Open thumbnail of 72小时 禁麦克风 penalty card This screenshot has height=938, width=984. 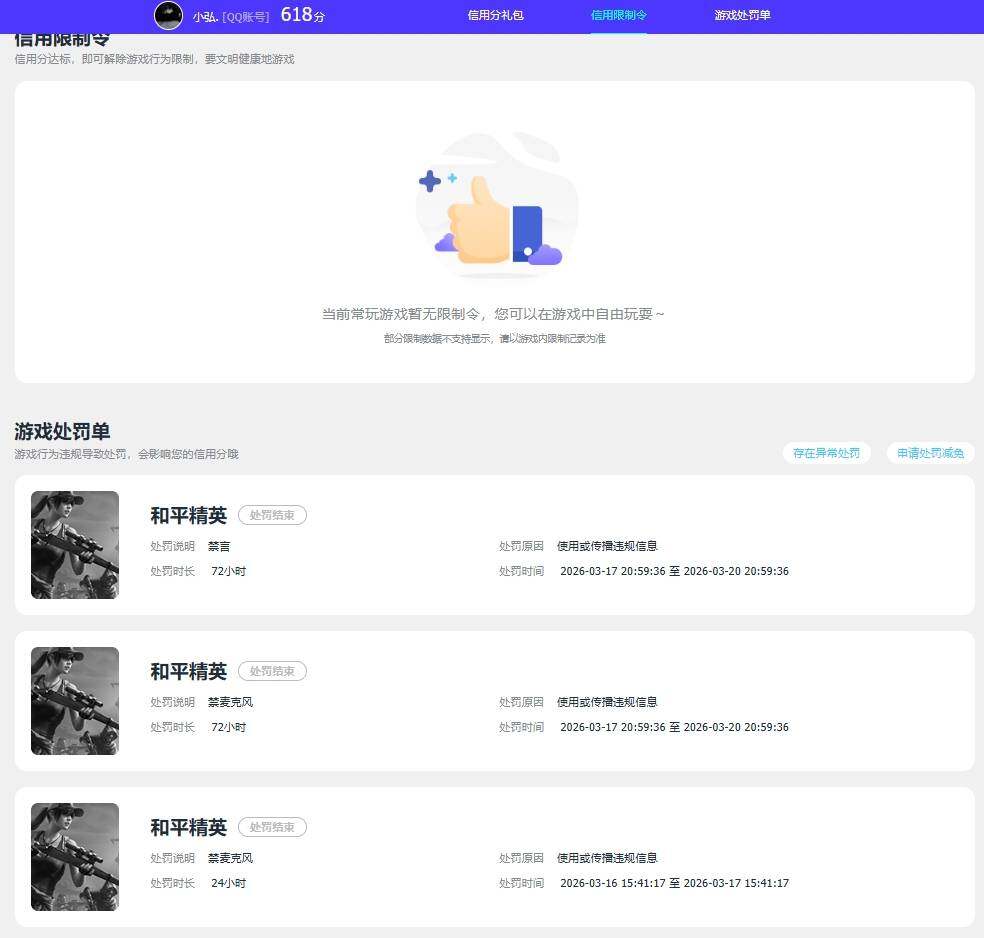75,701
